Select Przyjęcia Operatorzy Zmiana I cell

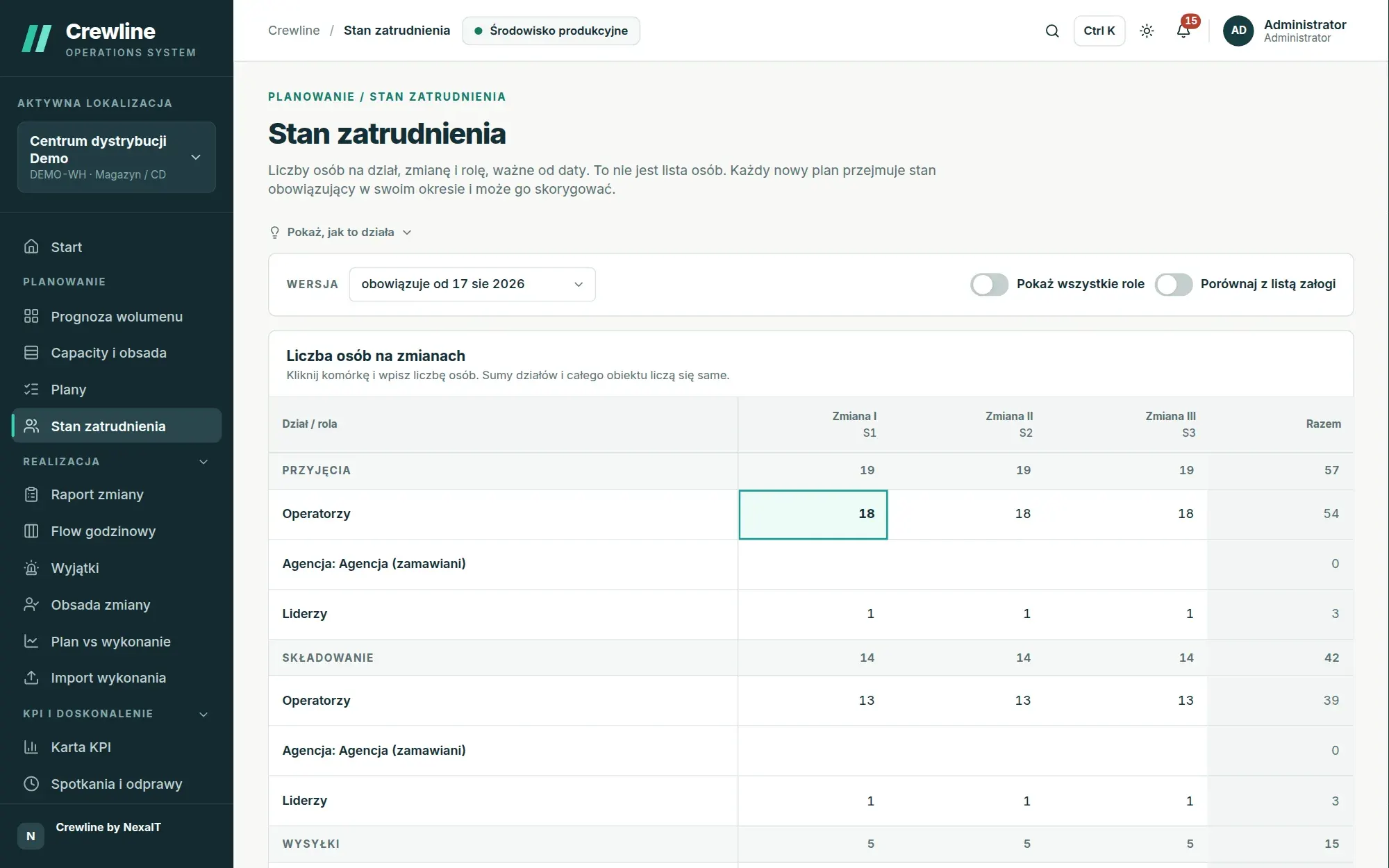click(x=813, y=515)
